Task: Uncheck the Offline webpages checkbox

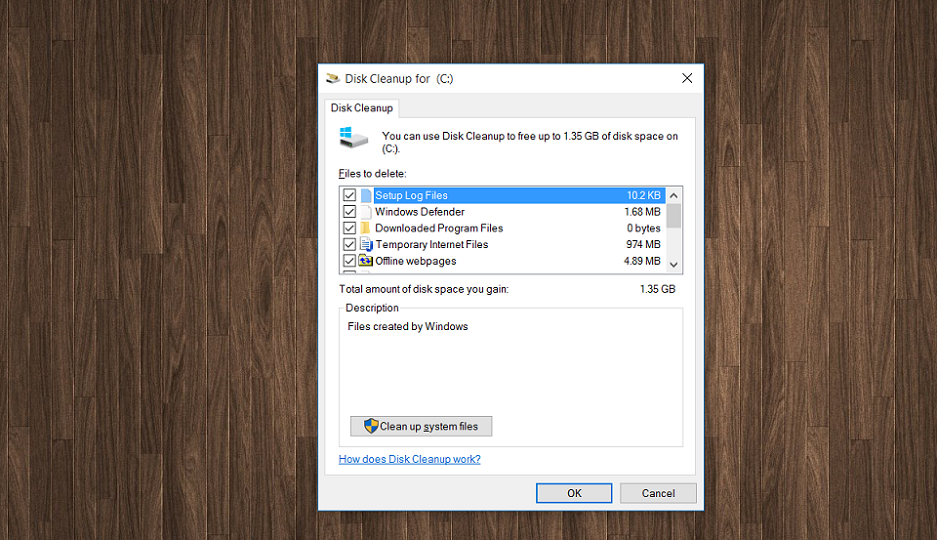Action: pyautogui.click(x=350, y=261)
